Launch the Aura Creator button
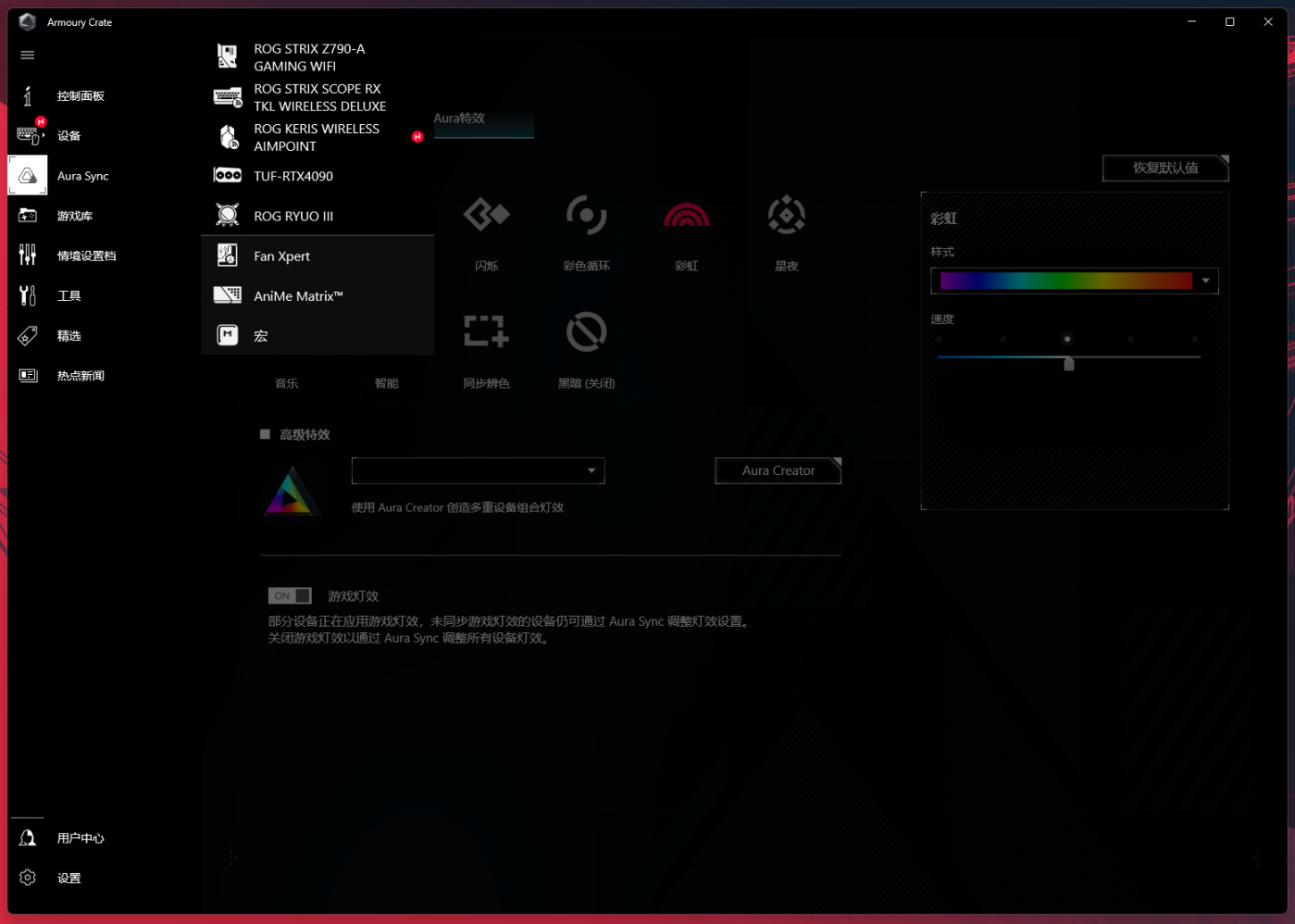The width and height of the screenshot is (1295, 924). coord(778,470)
